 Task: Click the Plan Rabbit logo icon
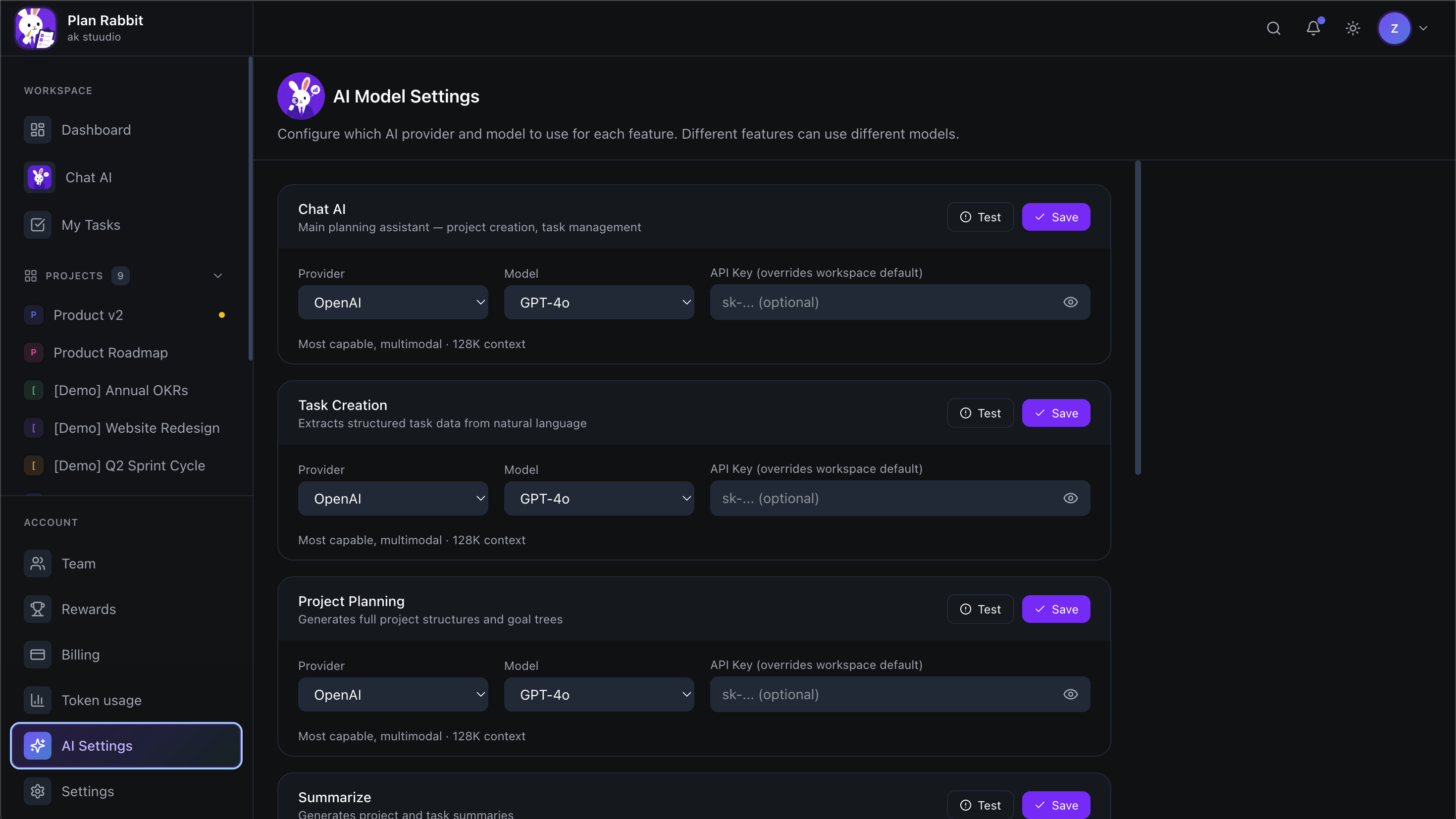coord(36,28)
